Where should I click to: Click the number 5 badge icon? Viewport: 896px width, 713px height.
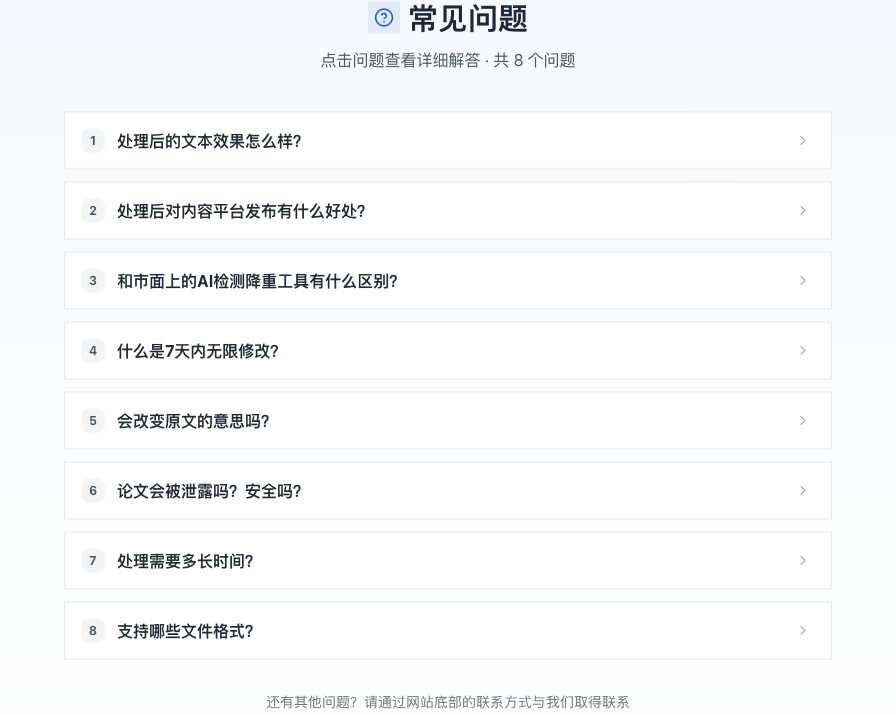pos(93,421)
